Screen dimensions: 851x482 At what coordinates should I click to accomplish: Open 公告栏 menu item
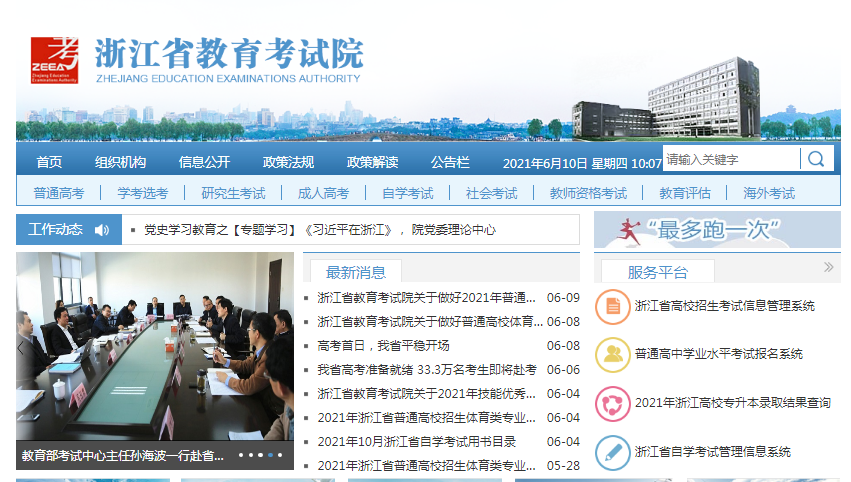[450, 162]
